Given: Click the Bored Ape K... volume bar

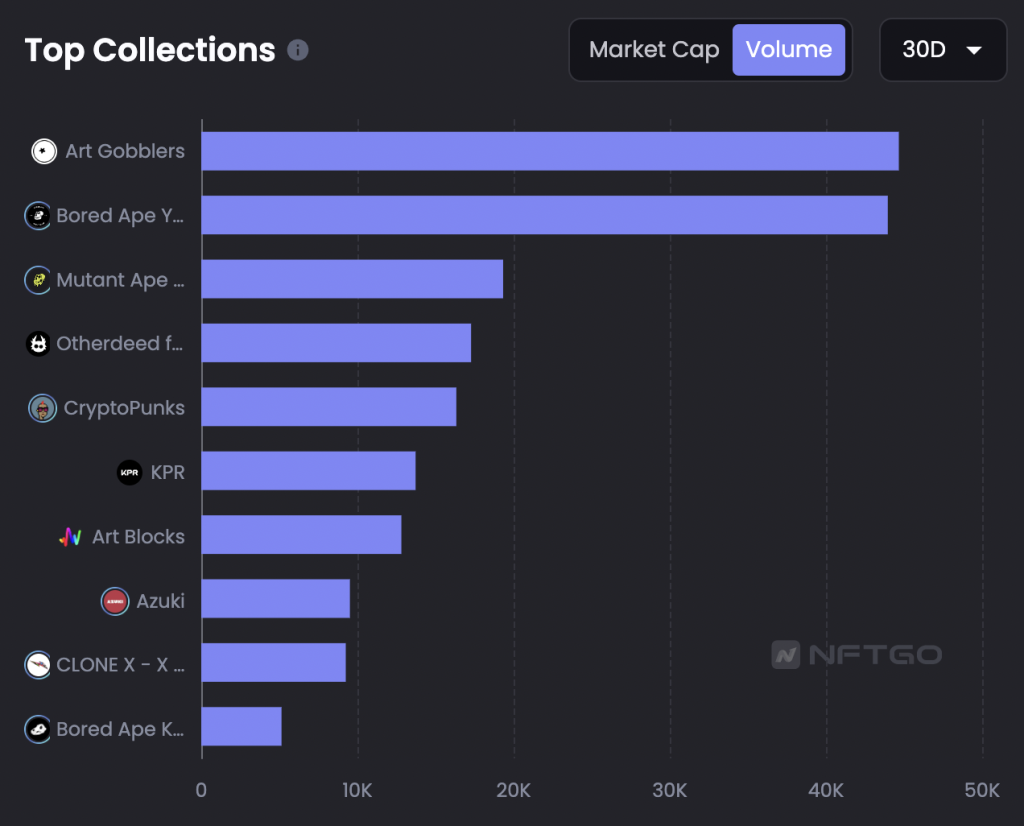Looking at the screenshot, I should 242,726.
